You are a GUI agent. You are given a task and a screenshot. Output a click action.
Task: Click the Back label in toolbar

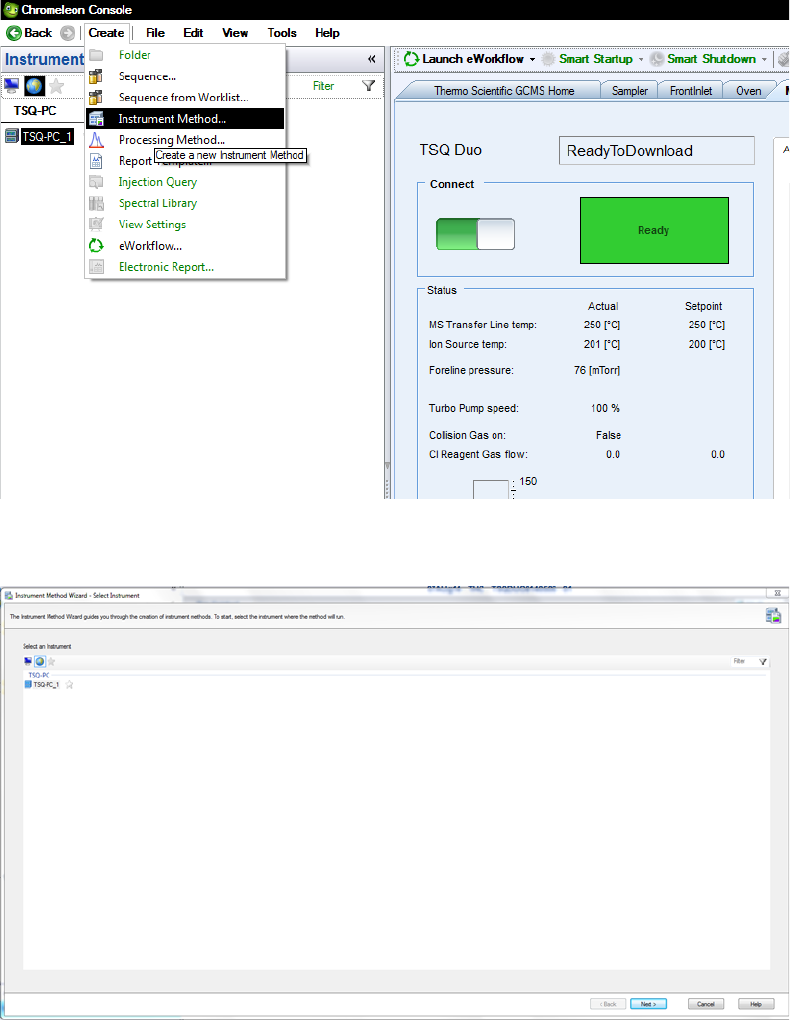38,33
